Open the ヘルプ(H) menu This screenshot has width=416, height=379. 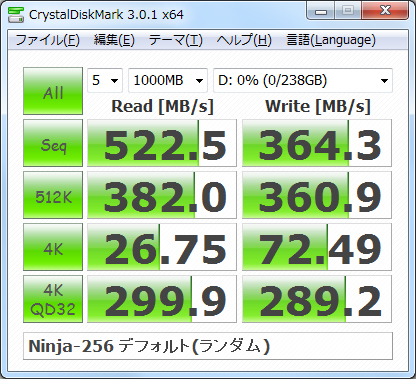[x=244, y=40]
